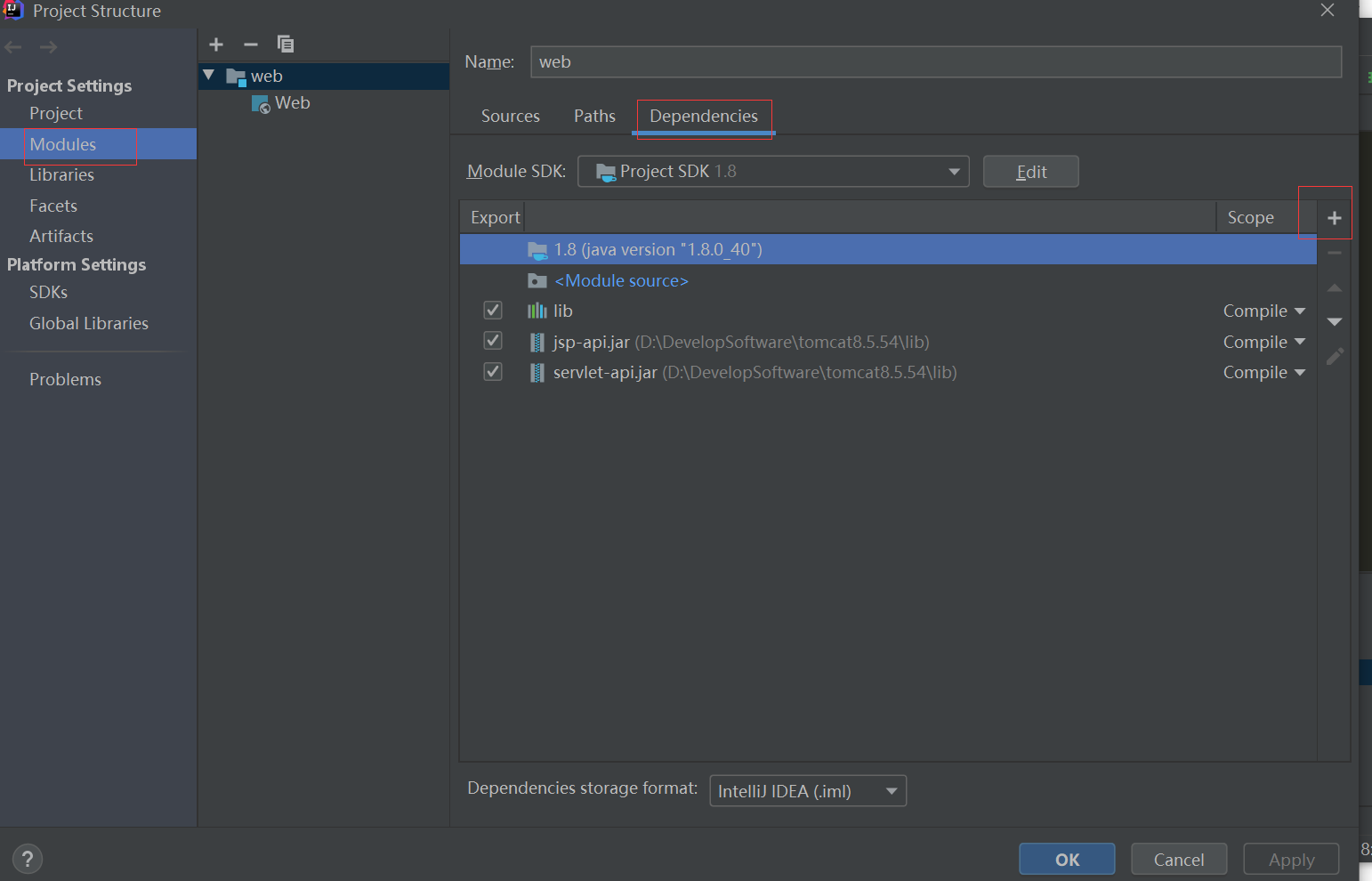
Task: Select the lib dependency row
Action: pos(888,311)
